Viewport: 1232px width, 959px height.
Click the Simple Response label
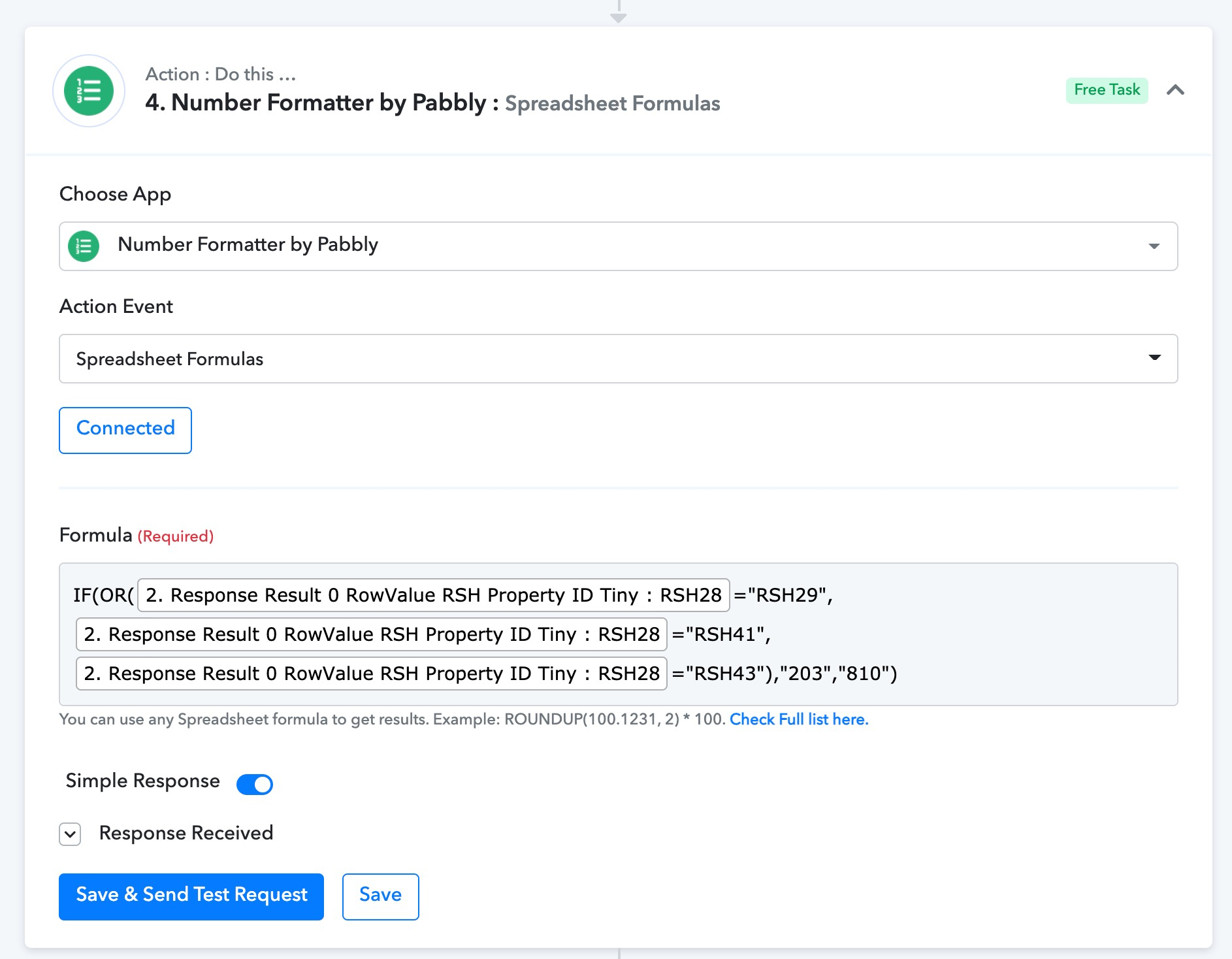click(143, 781)
